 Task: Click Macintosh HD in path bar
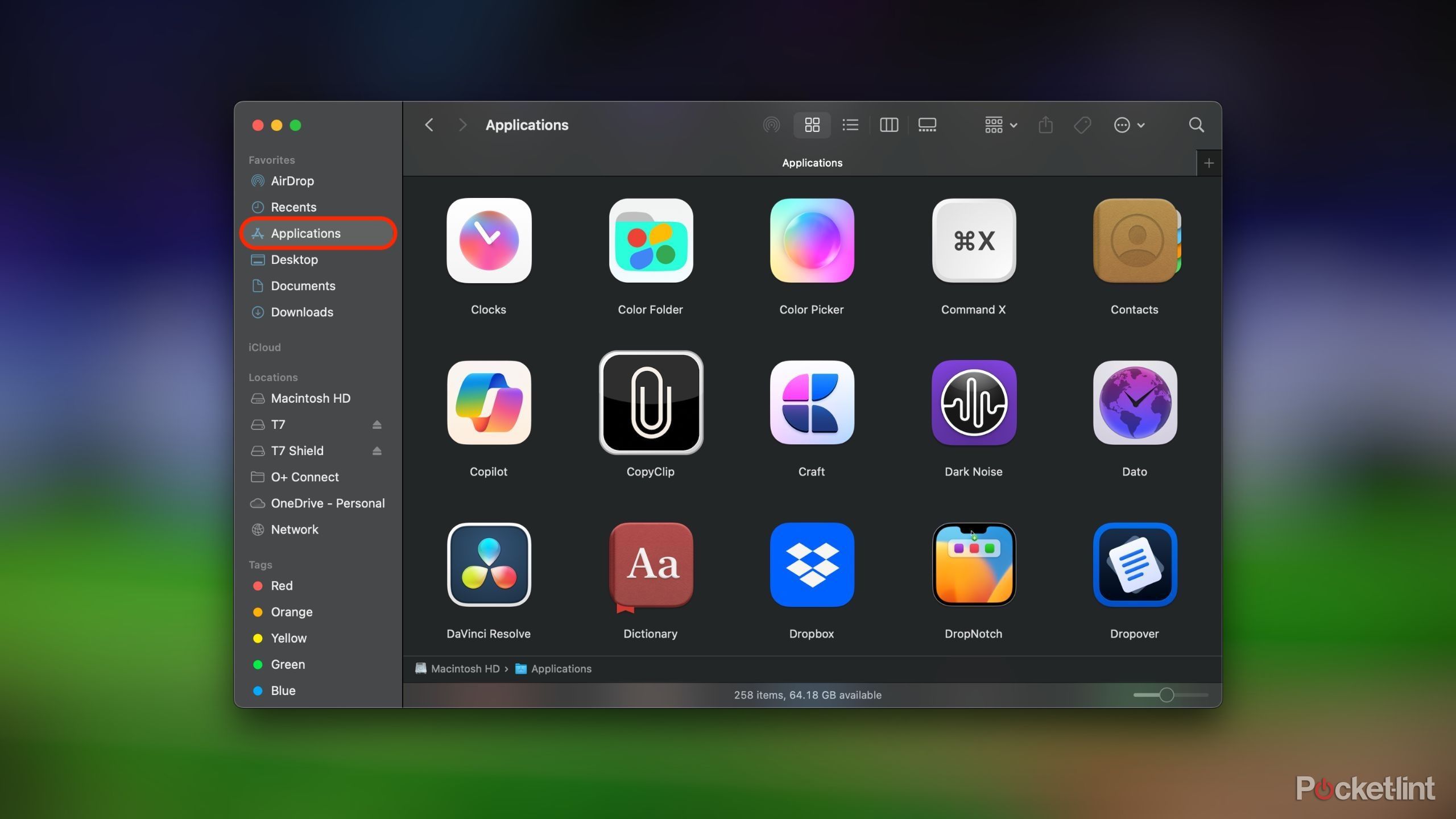(x=464, y=669)
